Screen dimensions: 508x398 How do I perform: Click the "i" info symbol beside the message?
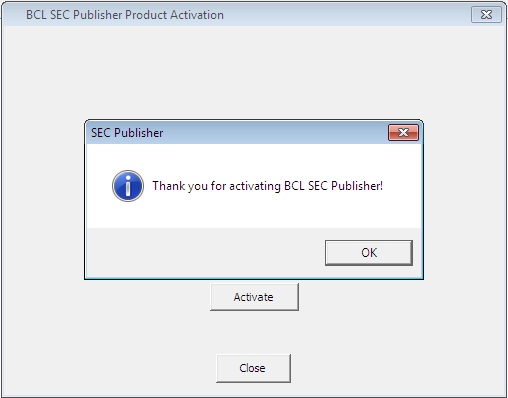(128, 186)
